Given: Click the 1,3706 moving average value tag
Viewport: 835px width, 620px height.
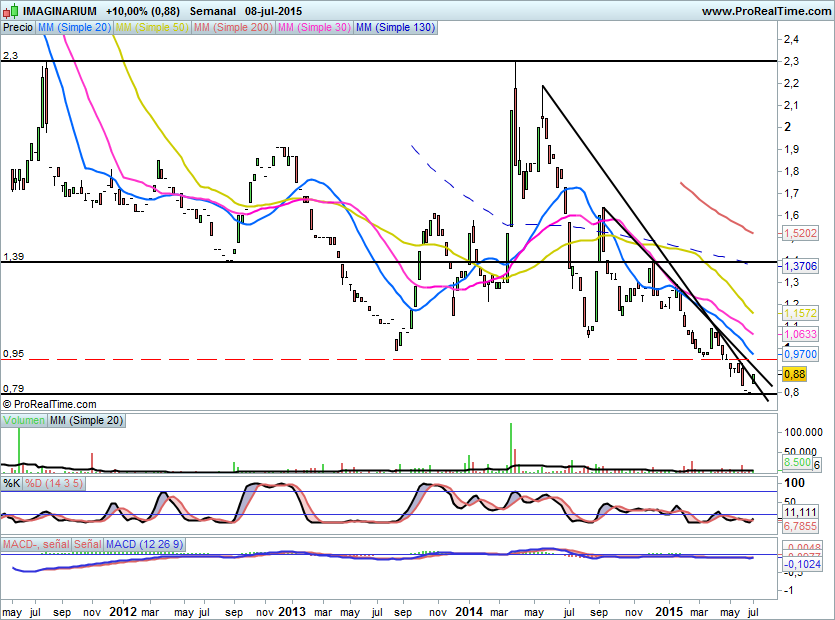Looking at the screenshot, I should click(x=800, y=266).
